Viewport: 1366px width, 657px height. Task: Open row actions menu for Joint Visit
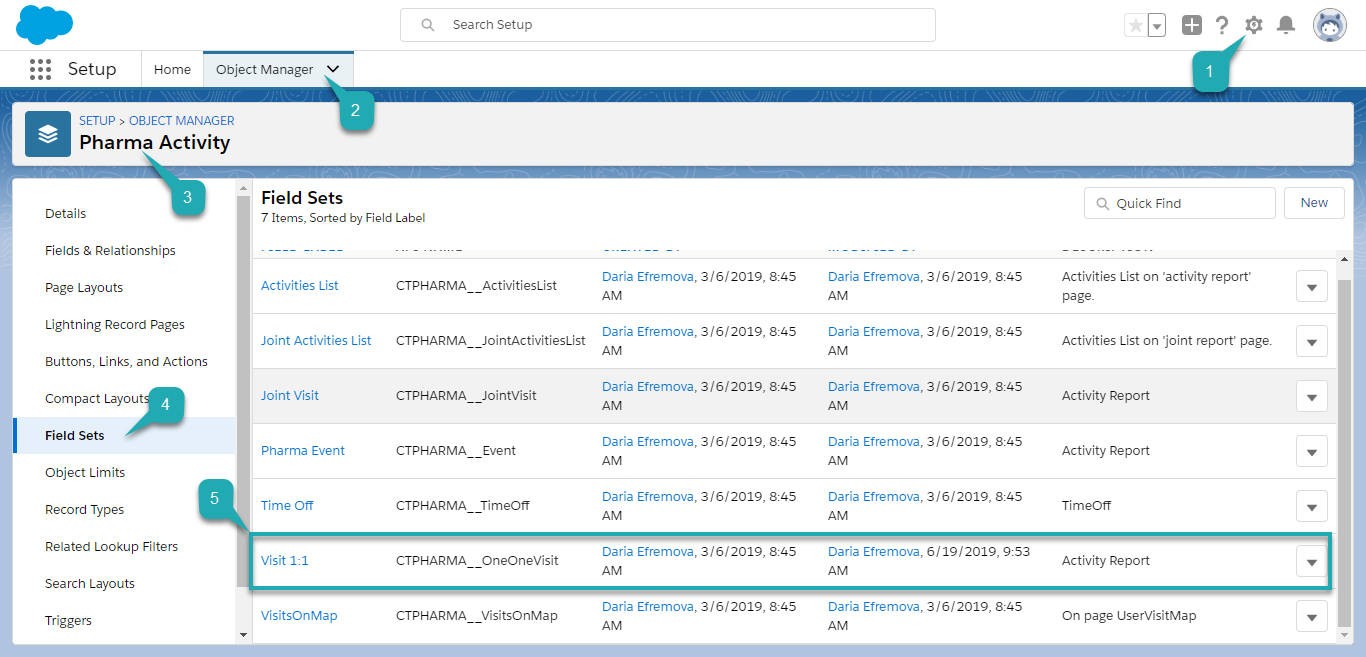point(1311,397)
